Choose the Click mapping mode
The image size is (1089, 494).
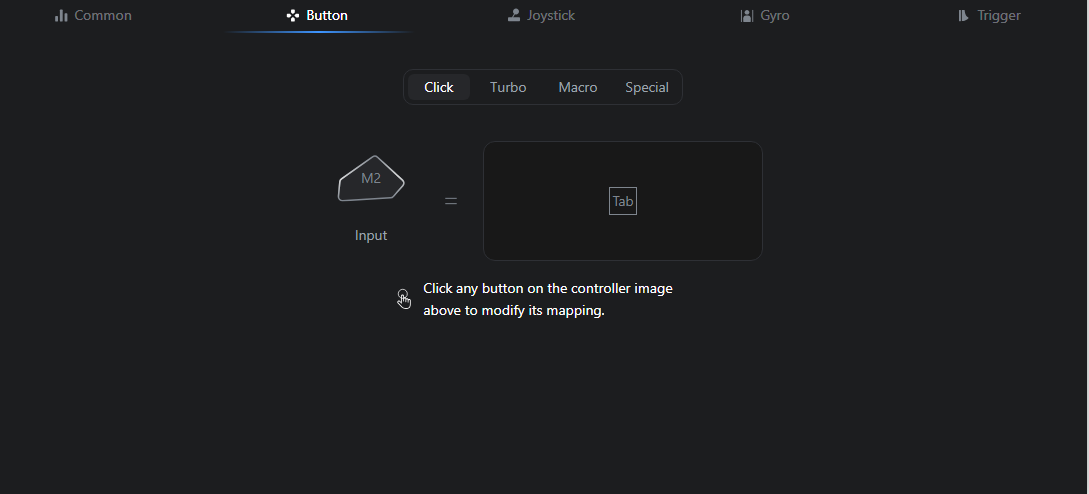pyautogui.click(x=439, y=87)
